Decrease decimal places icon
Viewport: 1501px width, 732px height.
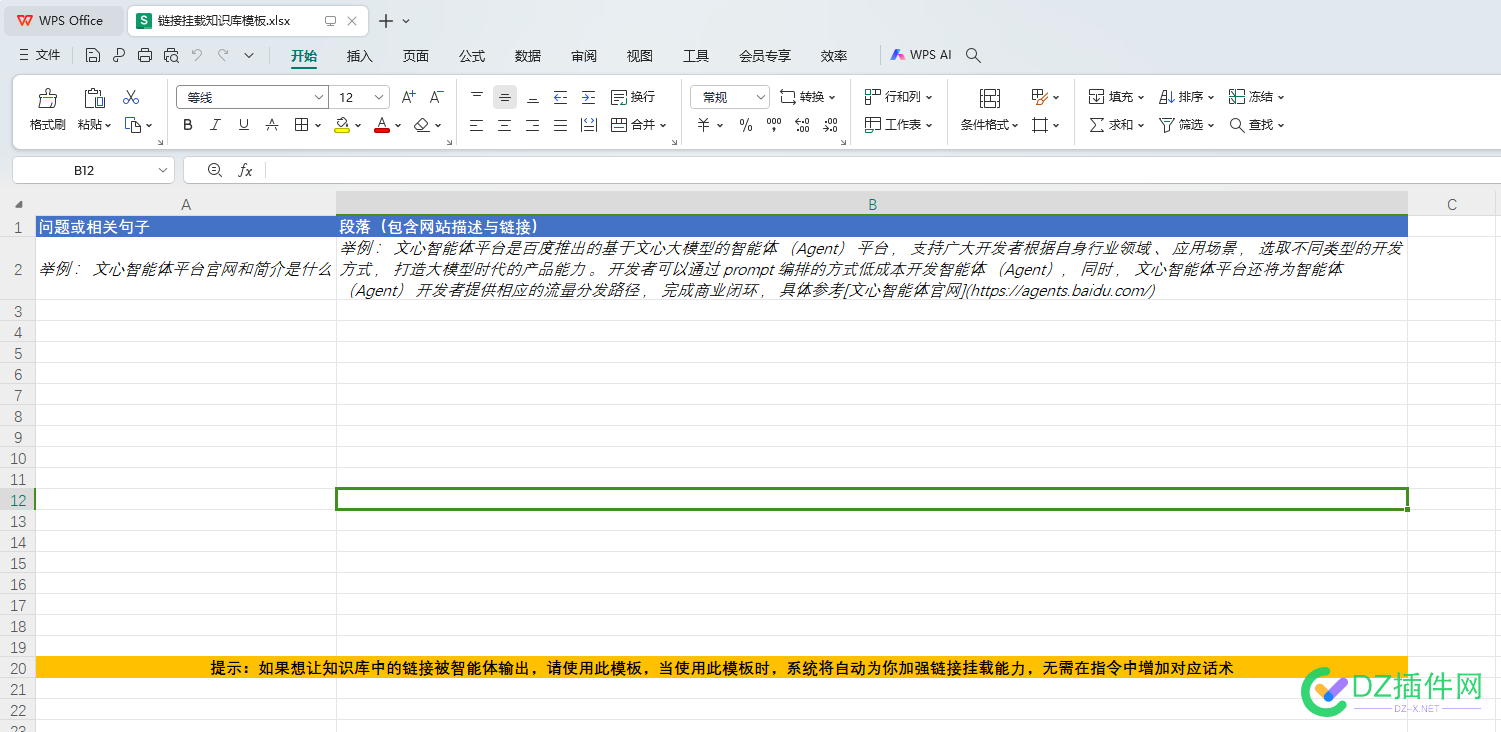point(830,125)
